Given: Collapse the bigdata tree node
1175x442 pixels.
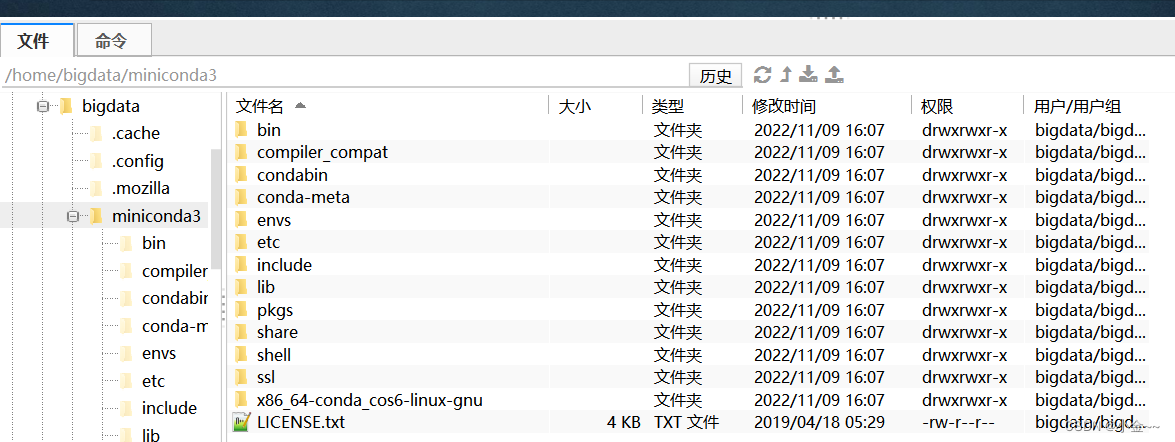Looking at the screenshot, I should tap(43, 107).
